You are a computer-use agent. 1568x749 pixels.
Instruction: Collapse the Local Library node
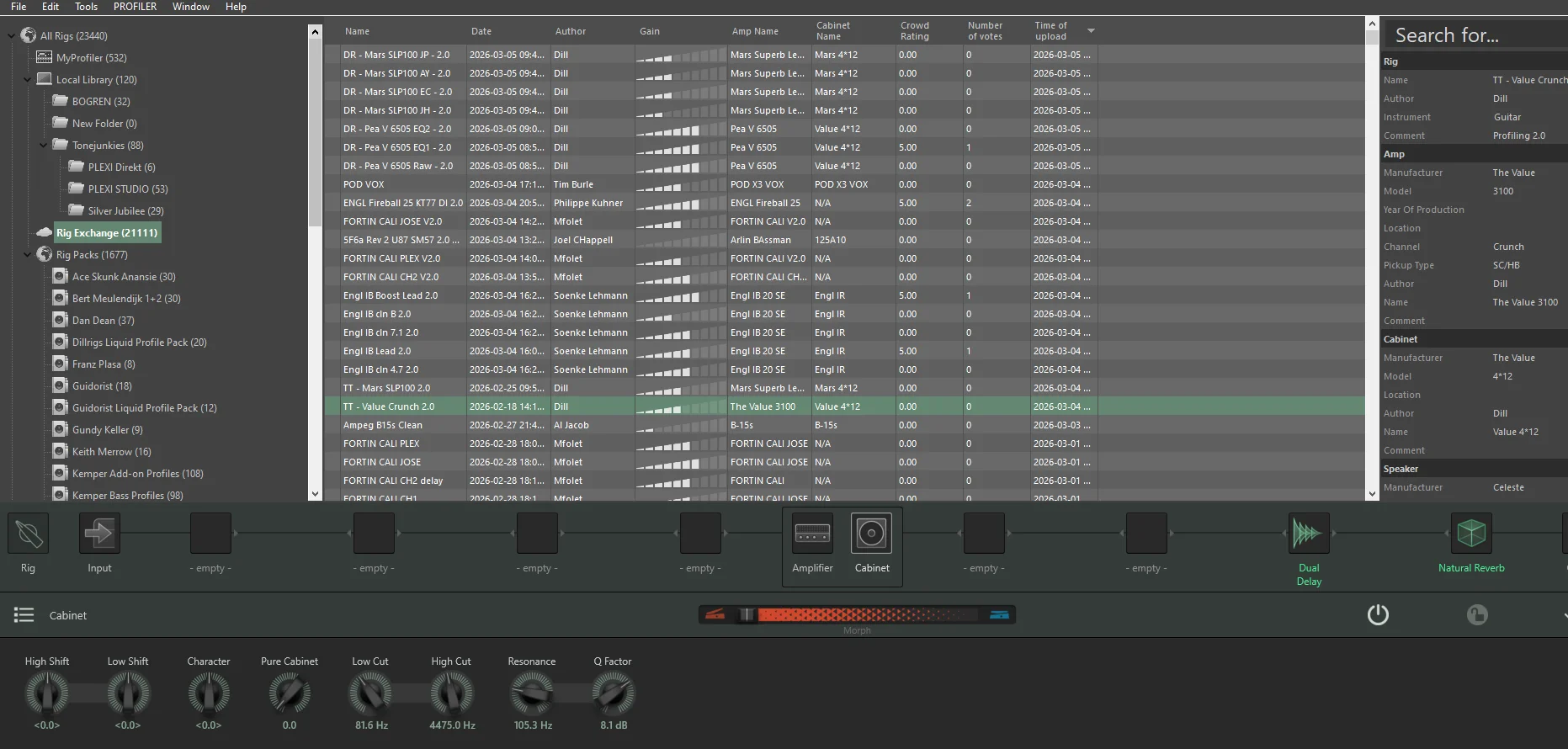pyautogui.click(x=27, y=79)
